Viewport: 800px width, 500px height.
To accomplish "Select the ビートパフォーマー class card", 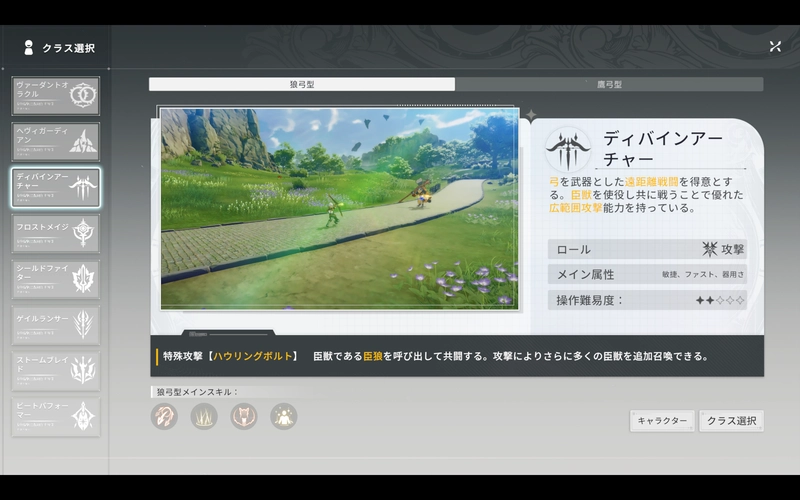I will [56, 417].
